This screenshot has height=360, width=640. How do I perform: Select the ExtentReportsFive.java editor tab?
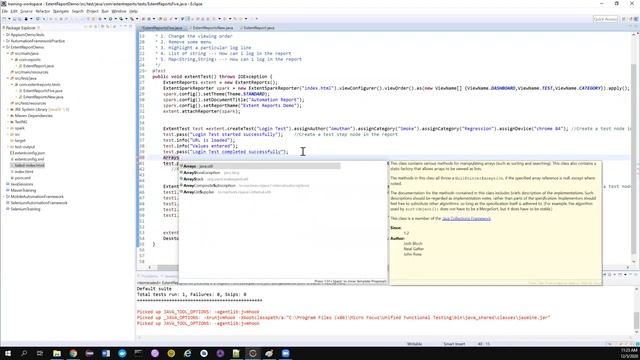click(162, 28)
